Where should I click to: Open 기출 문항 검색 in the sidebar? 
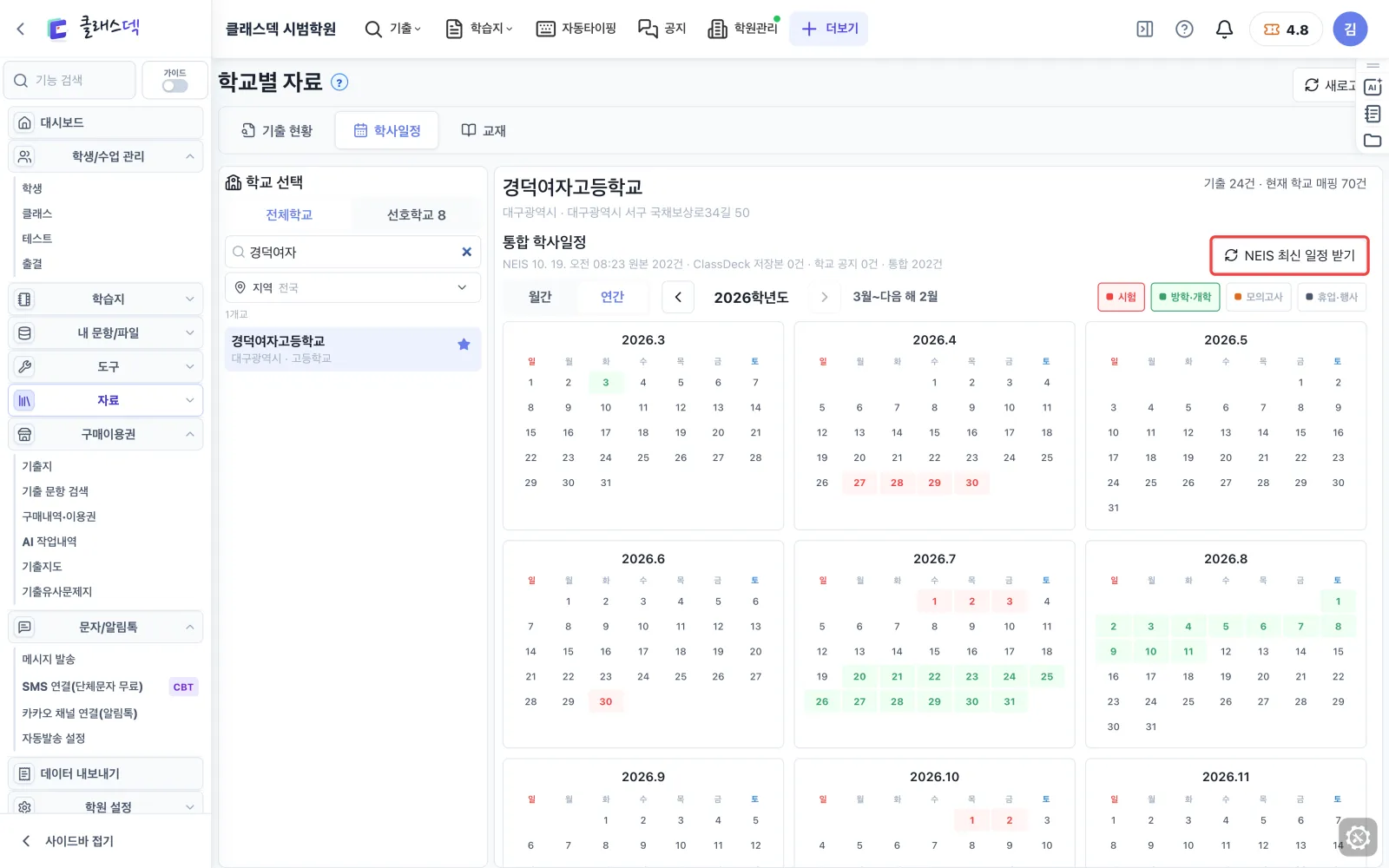[x=56, y=491]
